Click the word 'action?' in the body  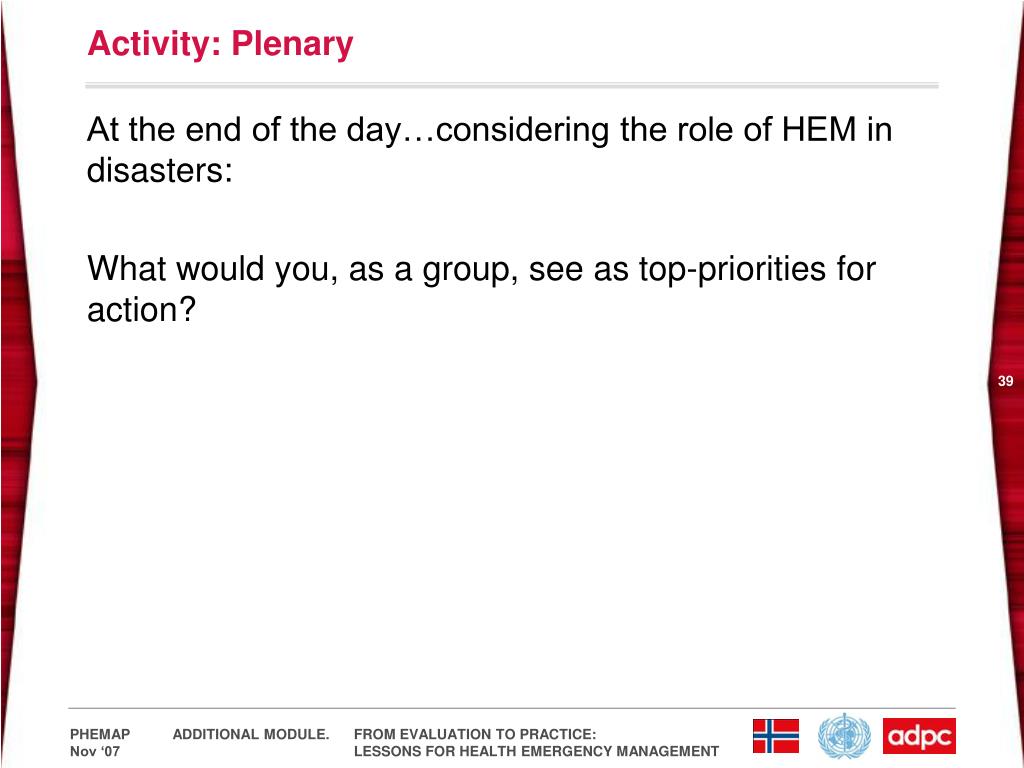click(x=142, y=310)
